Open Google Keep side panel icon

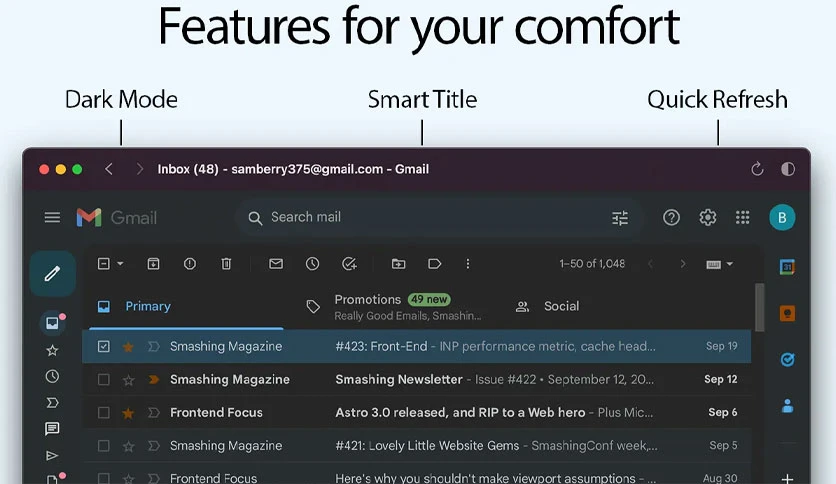point(787,313)
